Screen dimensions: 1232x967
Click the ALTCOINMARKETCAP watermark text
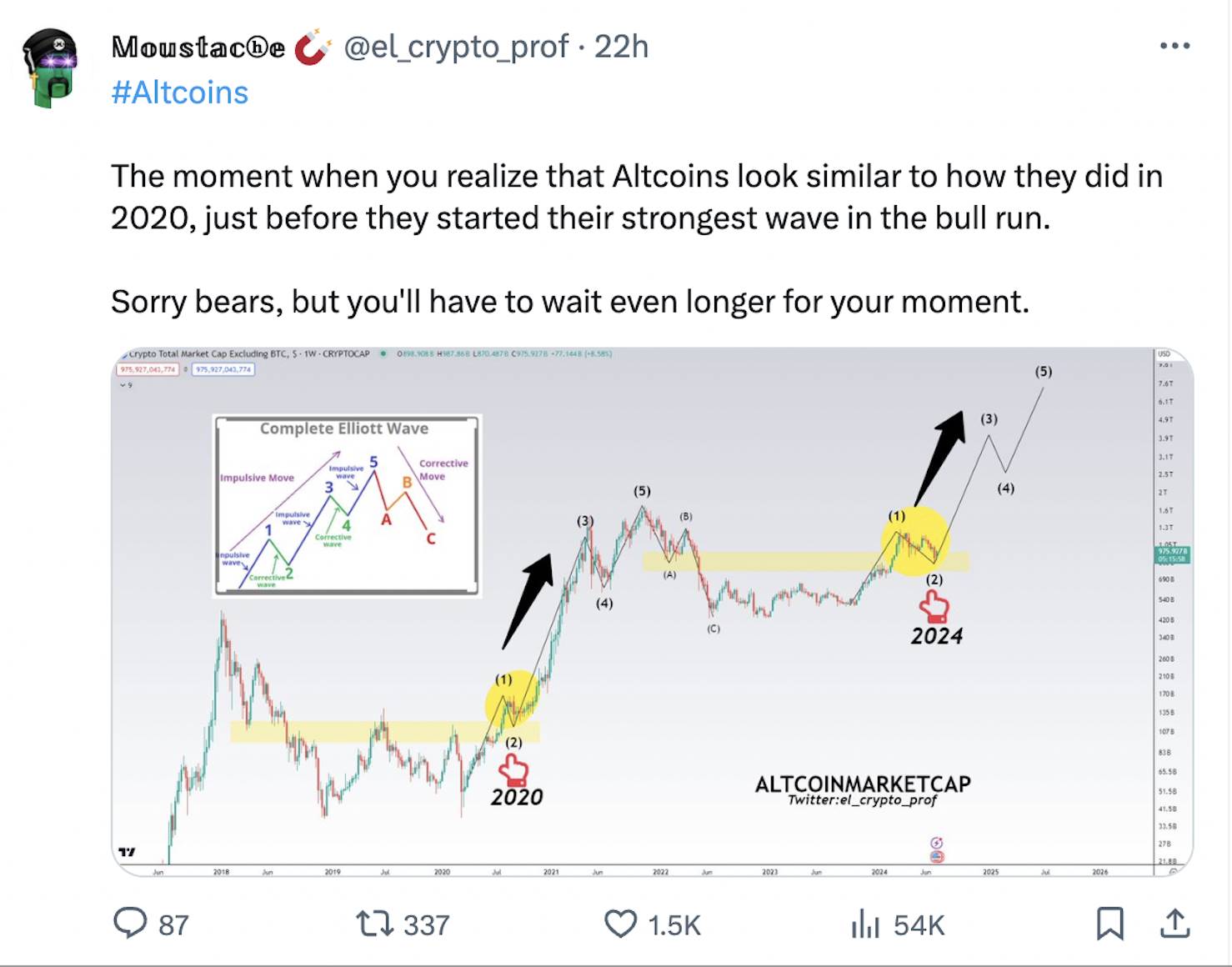coord(863,784)
